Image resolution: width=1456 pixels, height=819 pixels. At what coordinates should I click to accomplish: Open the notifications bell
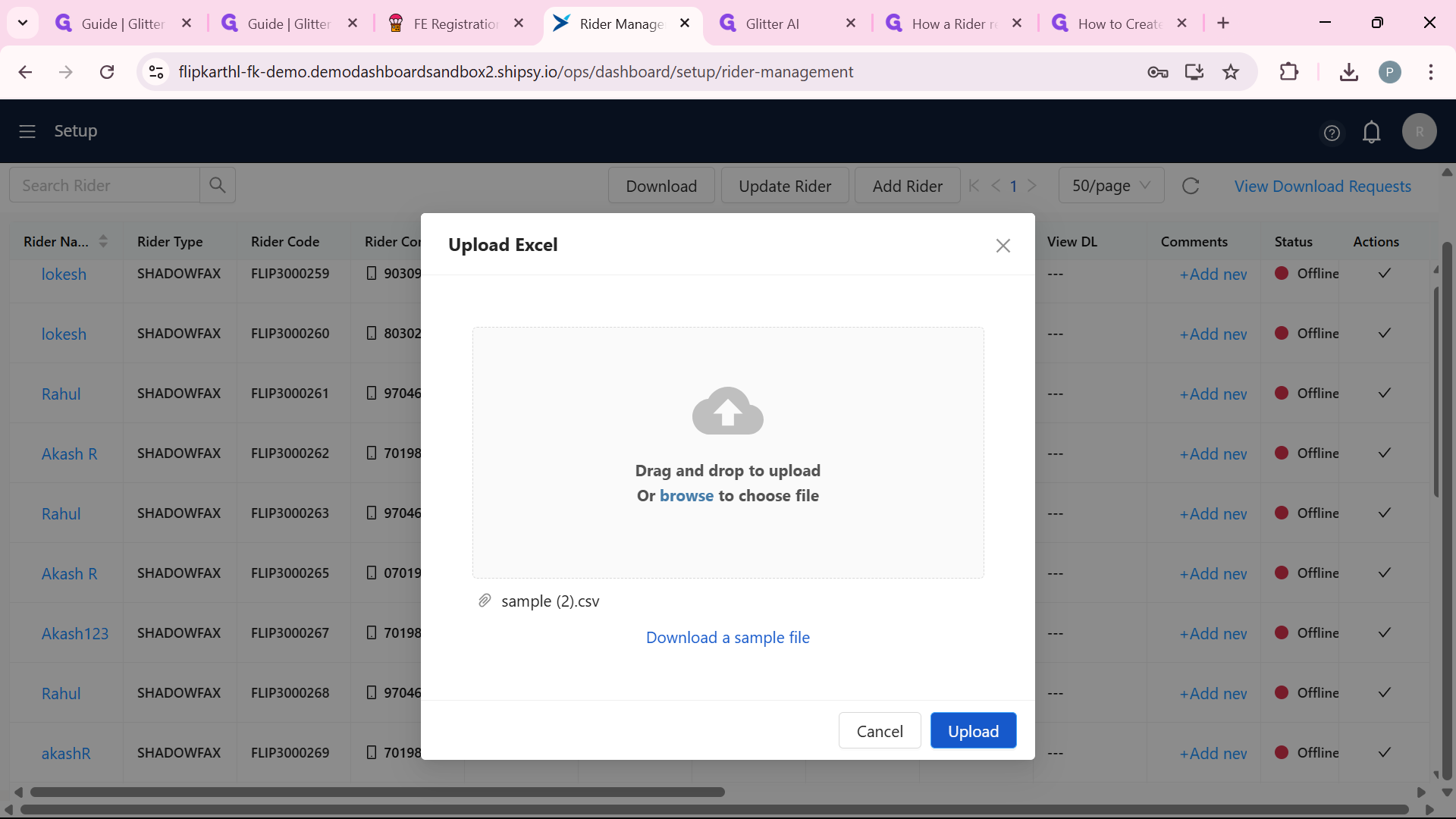pyautogui.click(x=1371, y=132)
